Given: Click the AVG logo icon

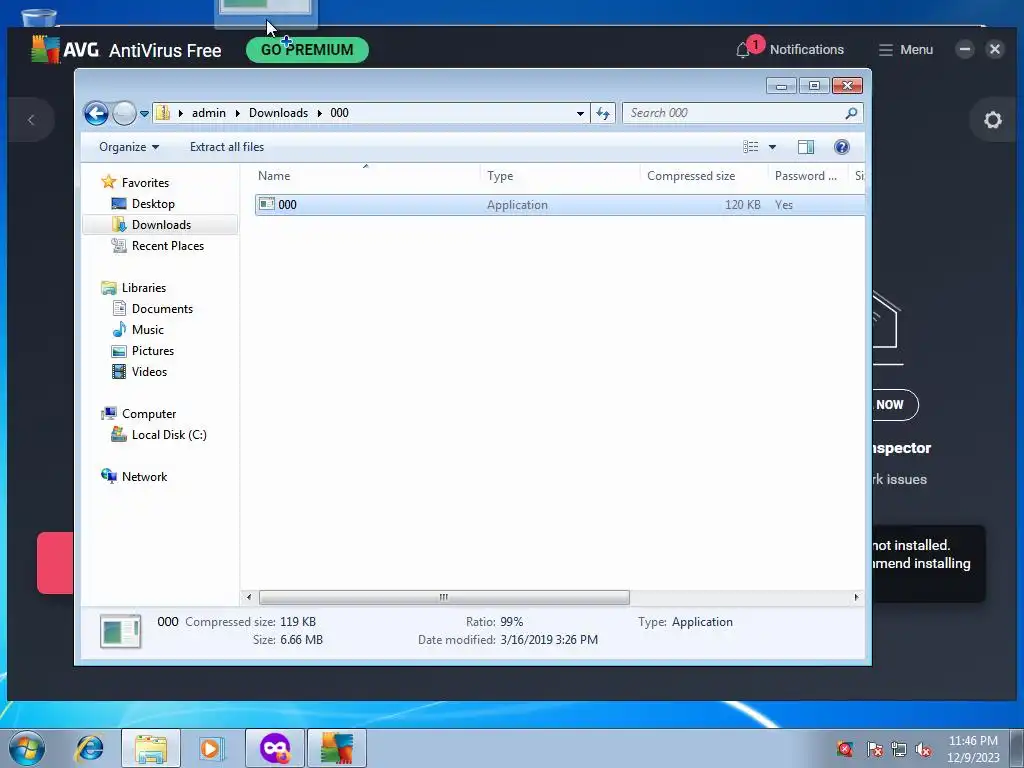Looking at the screenshot, I should pos(45,50).
